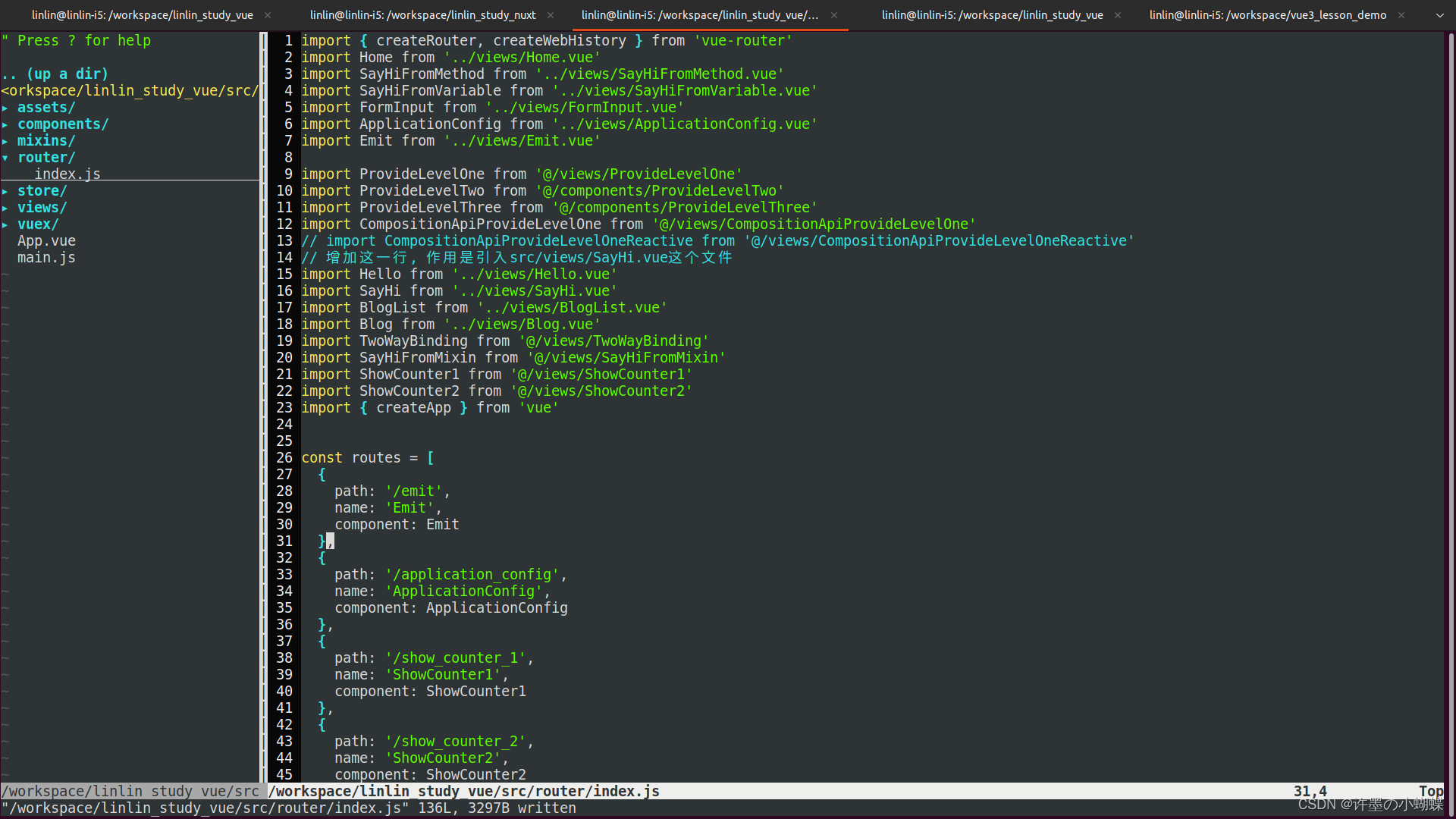1456x819 pixels.
Task: Expand the vuex/ directory
Action: point(38,224)
